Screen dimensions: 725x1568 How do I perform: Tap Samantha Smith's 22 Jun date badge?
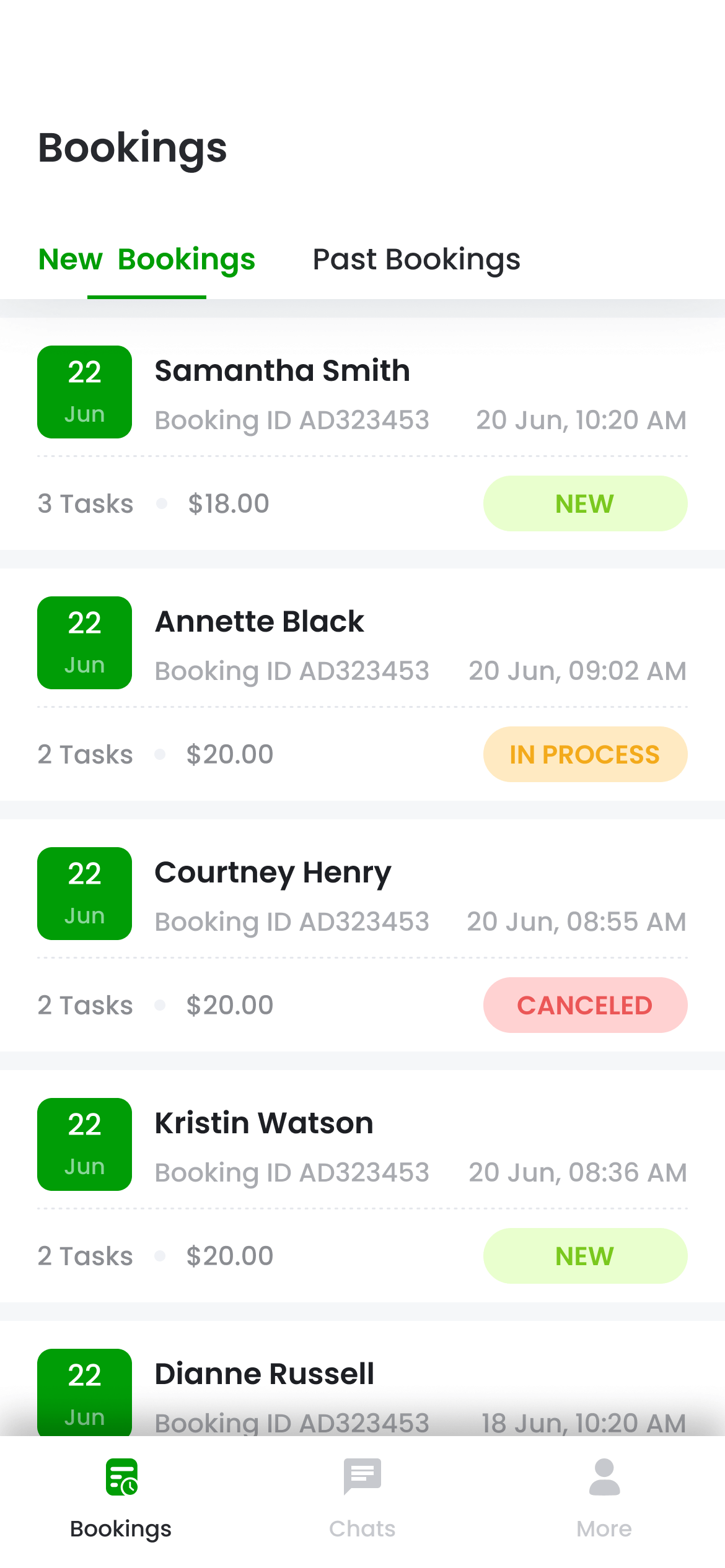coord(84,392)
